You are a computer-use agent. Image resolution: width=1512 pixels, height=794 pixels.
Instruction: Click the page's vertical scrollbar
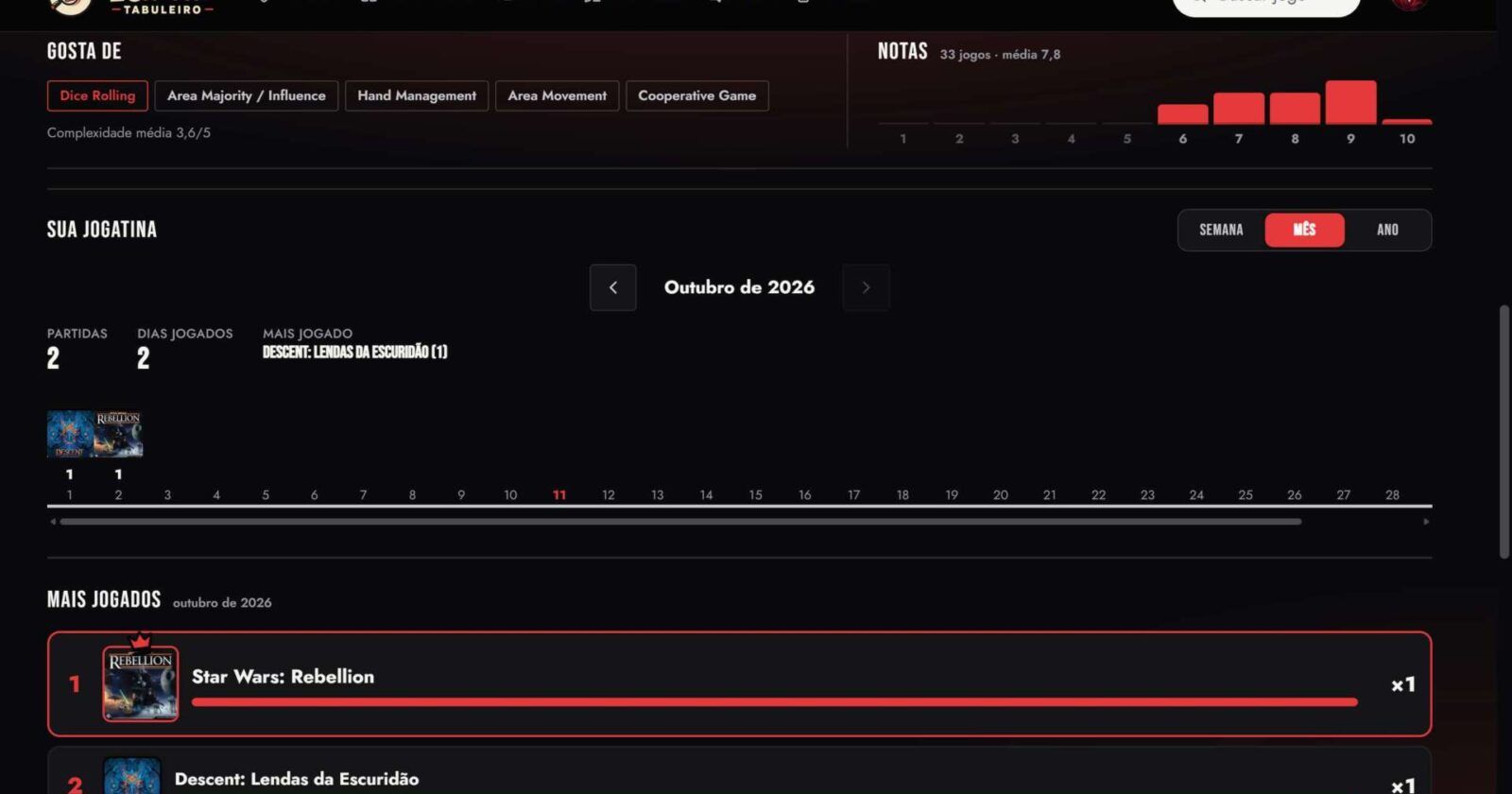tap(1504, 431)
